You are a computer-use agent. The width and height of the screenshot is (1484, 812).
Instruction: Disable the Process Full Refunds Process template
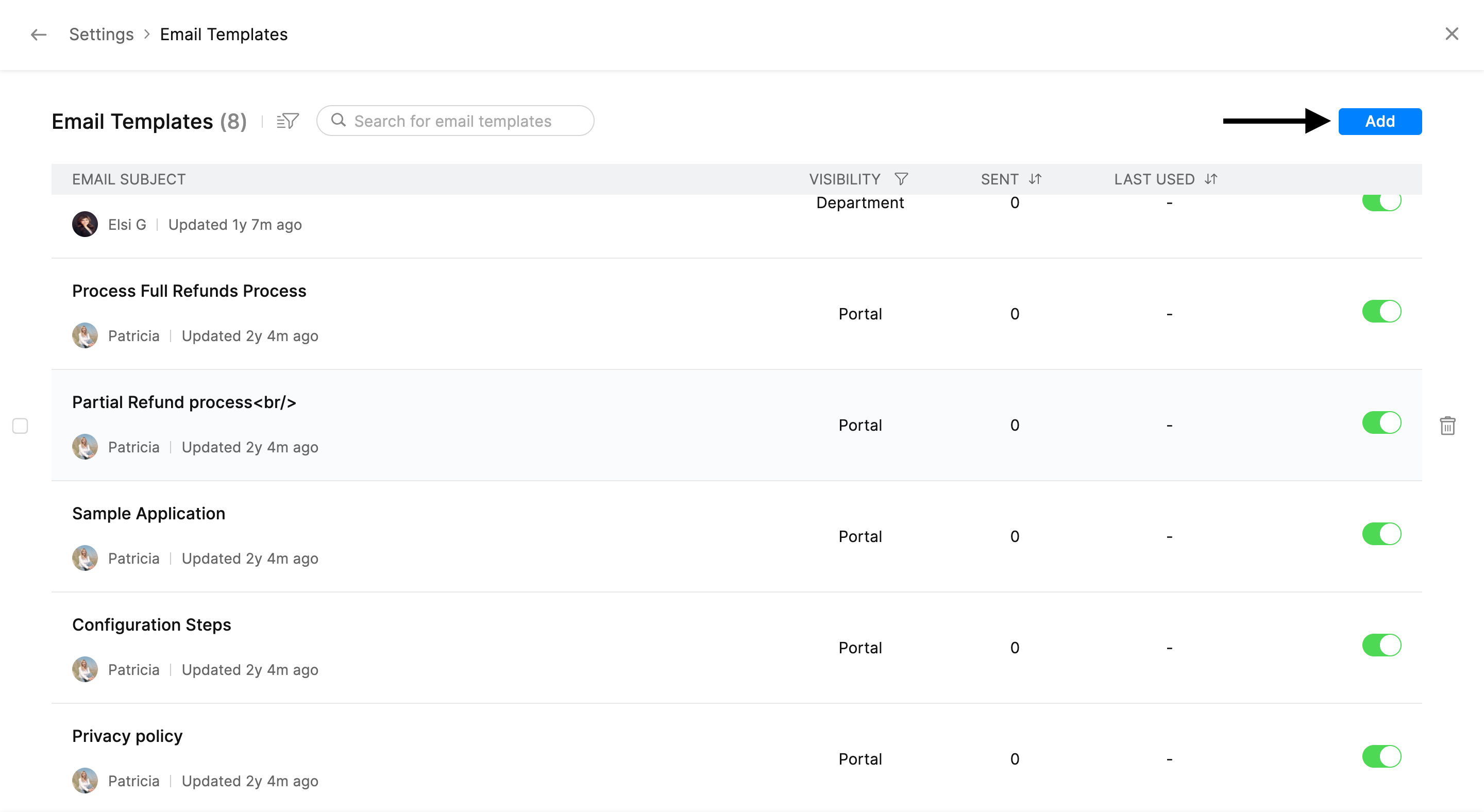click(1381, 312)
